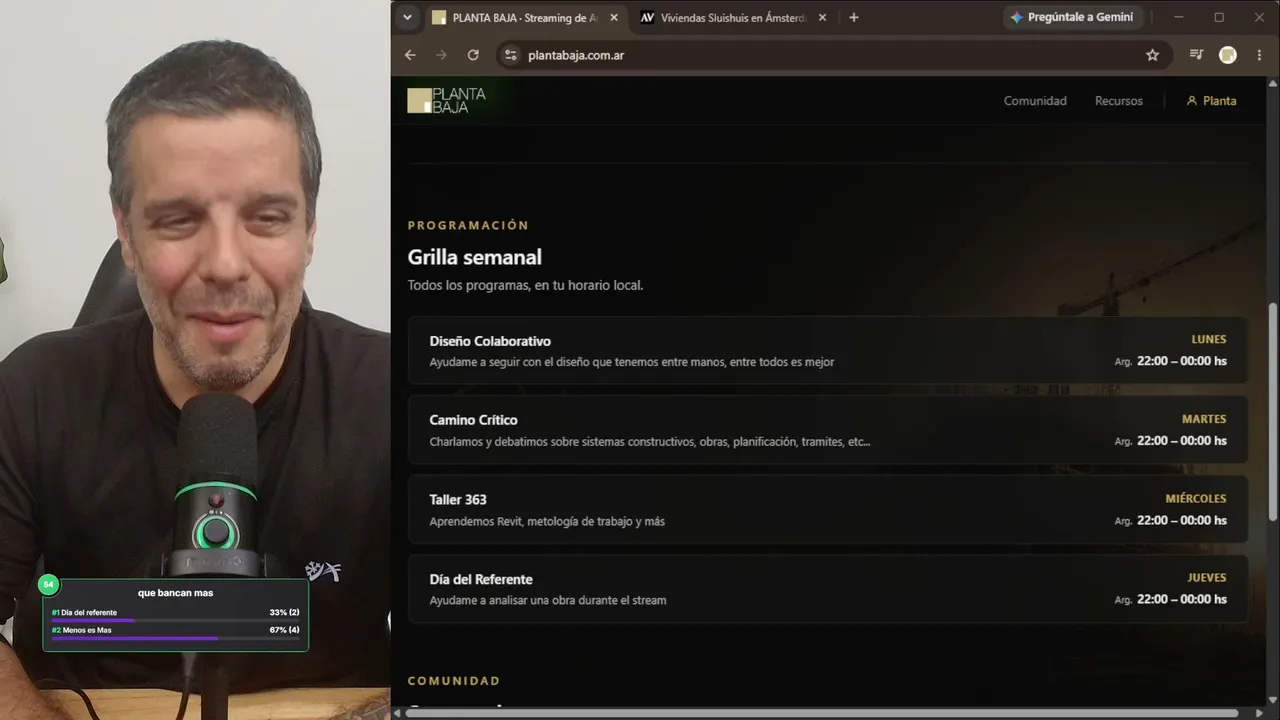Click the Diseño Colaborativo time '22:00 – 00:00 hs'
Image resolution: width=1280 pixels, height=720 pixels.
click(1182, 361)
